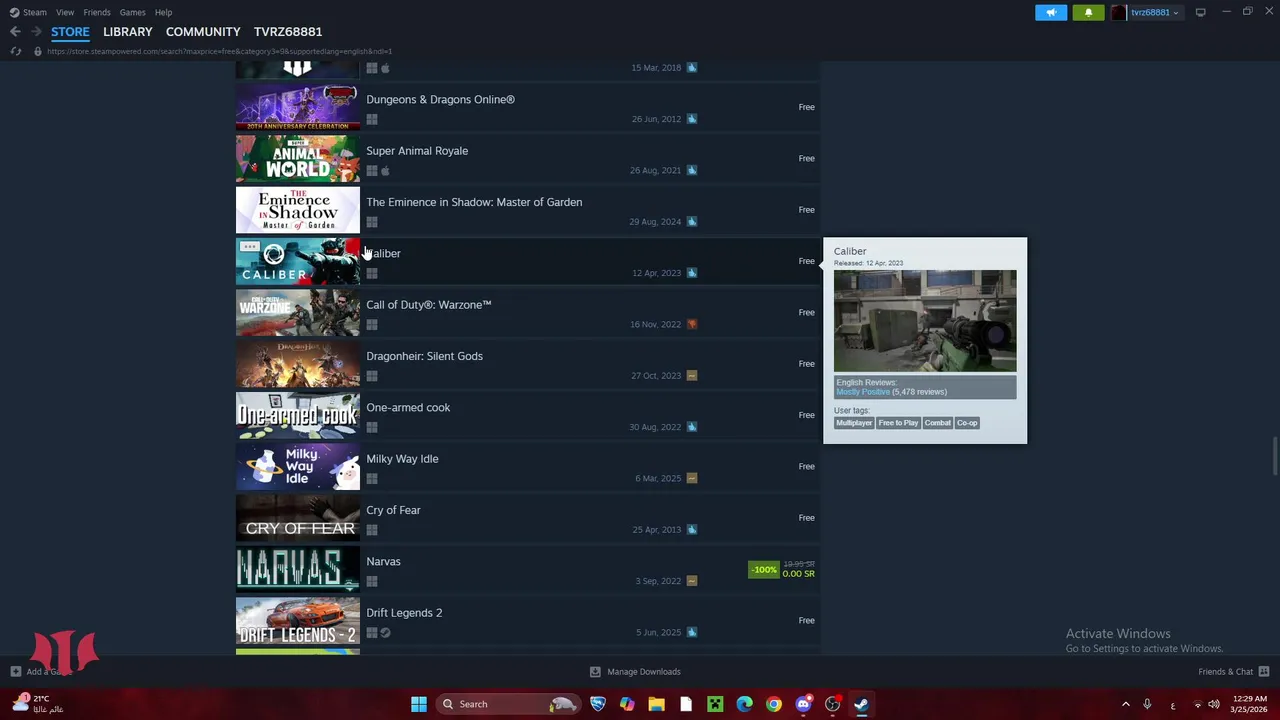The width and height of the screenshot is (1280, 720).
Task: Select the STORE tab
Action: pos(70,32)
